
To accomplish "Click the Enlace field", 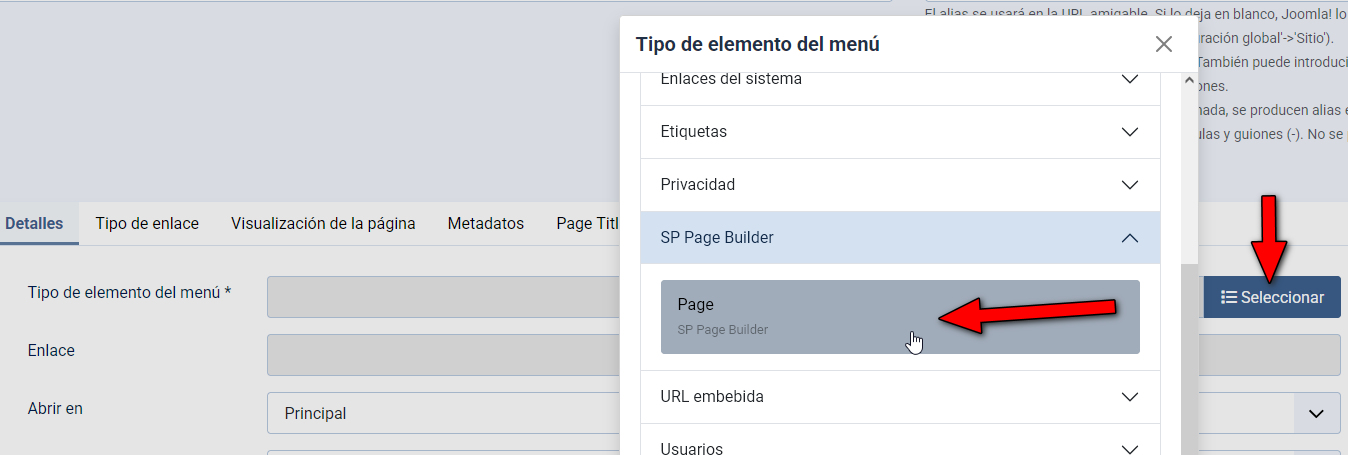I will 440,354.
